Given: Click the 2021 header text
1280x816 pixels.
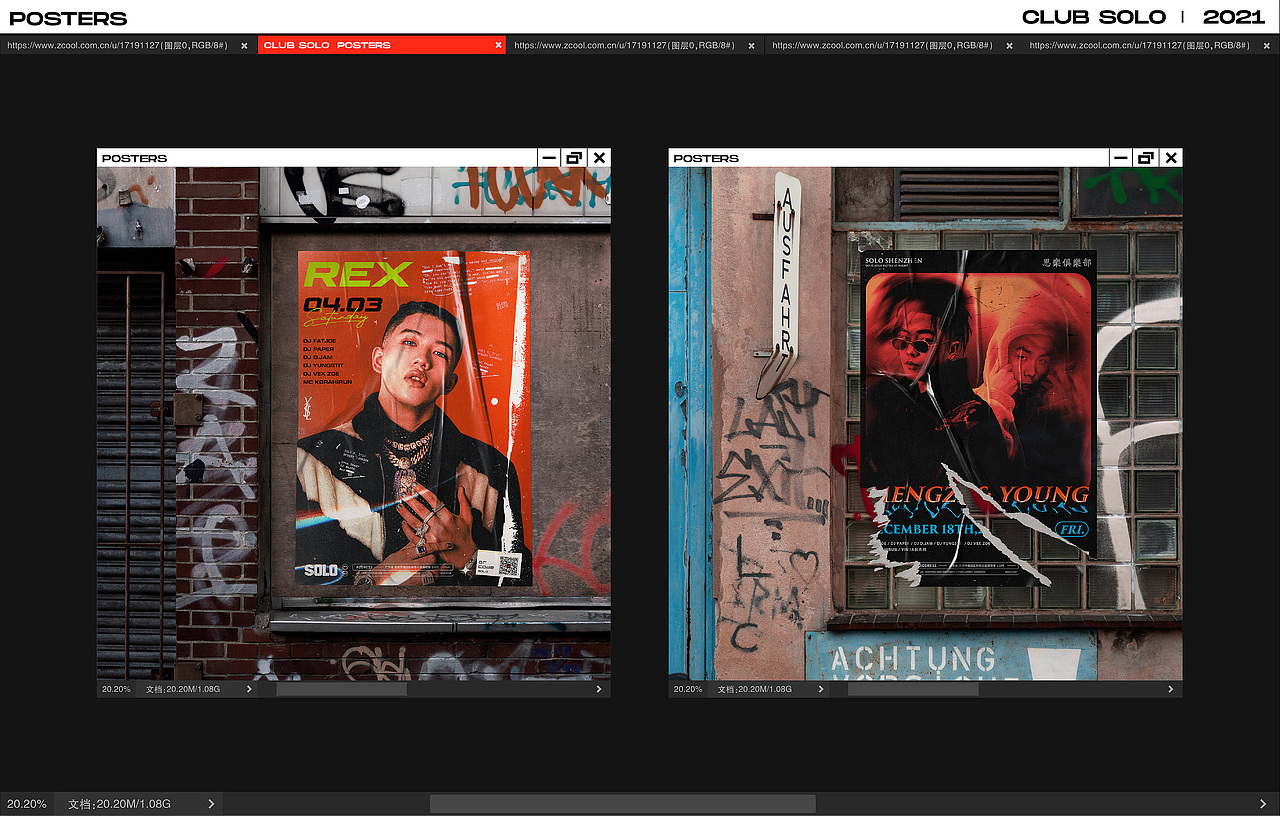Looking at the screenshot, I should click(x=1234, y=17).
